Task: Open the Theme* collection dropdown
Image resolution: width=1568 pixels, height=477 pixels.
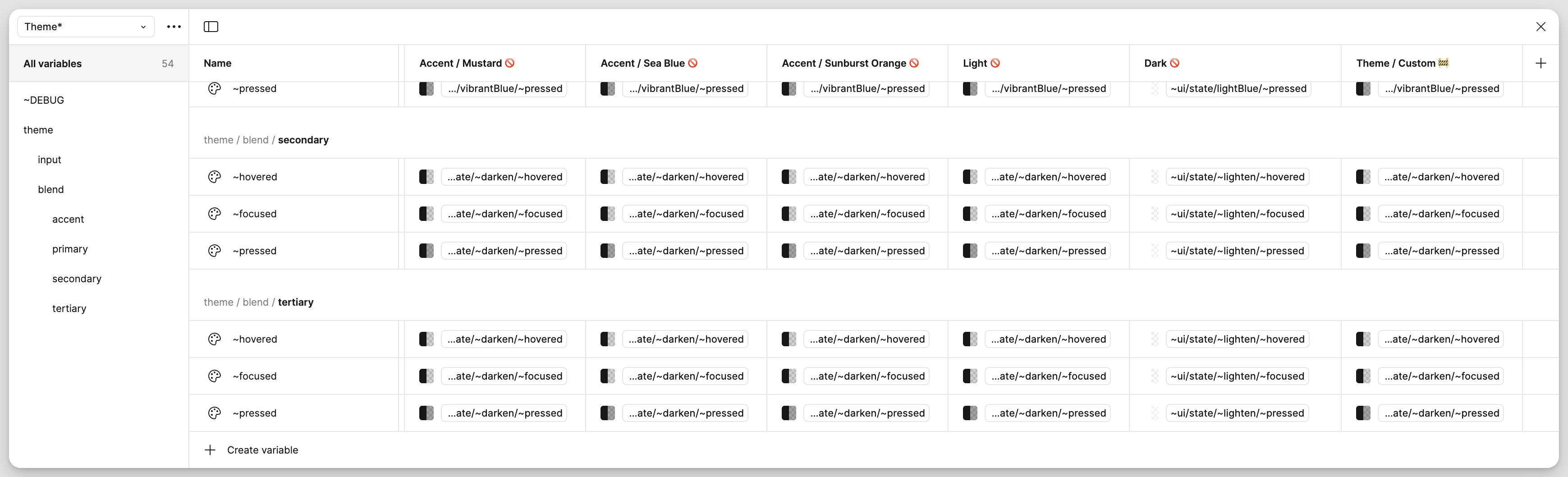Action: click(86, 27)
